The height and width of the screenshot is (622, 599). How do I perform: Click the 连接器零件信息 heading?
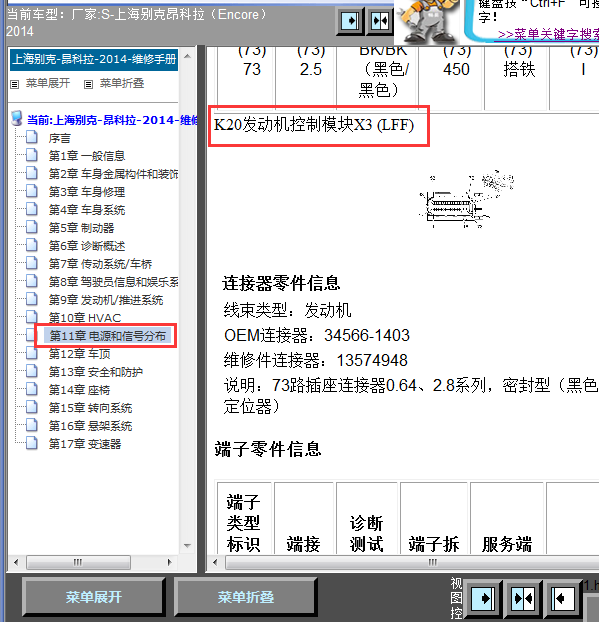point(281,283)
